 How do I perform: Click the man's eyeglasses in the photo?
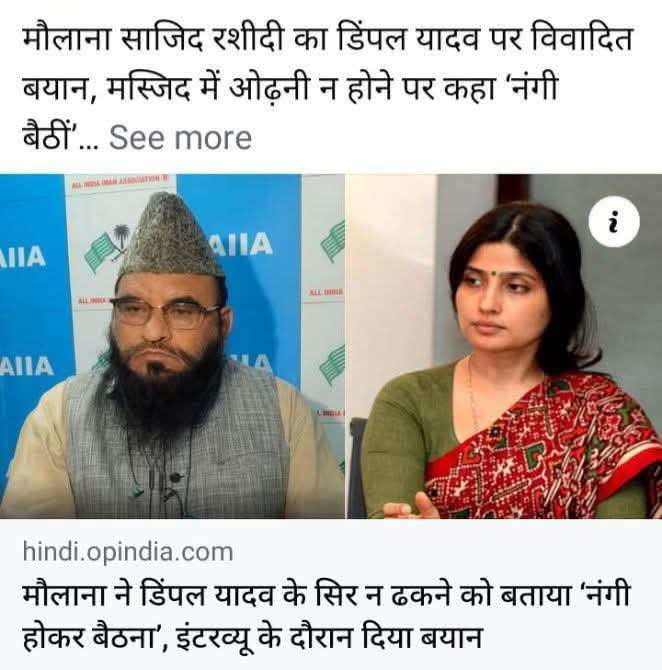166,313
